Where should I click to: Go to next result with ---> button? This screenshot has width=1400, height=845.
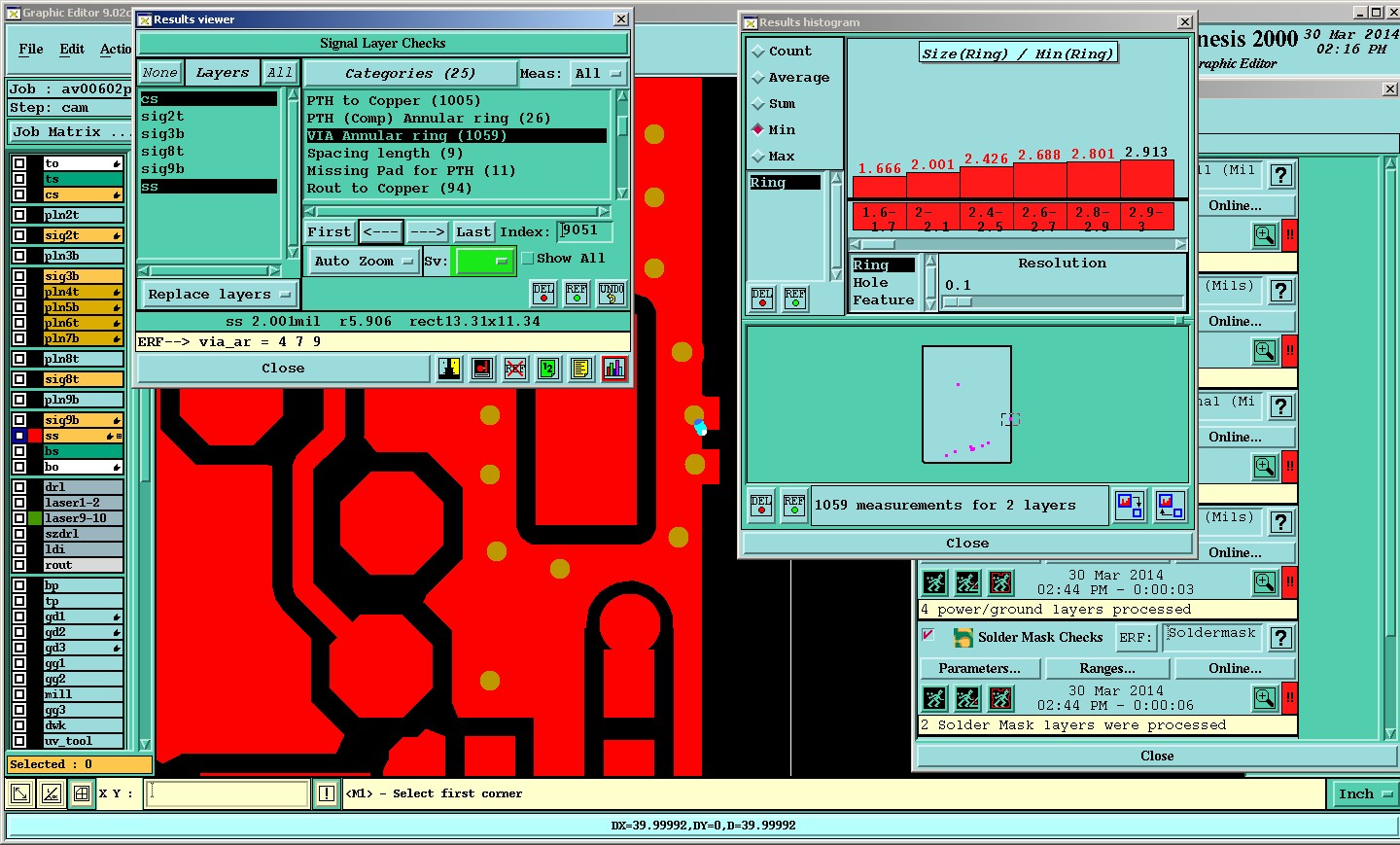[427, 231]
